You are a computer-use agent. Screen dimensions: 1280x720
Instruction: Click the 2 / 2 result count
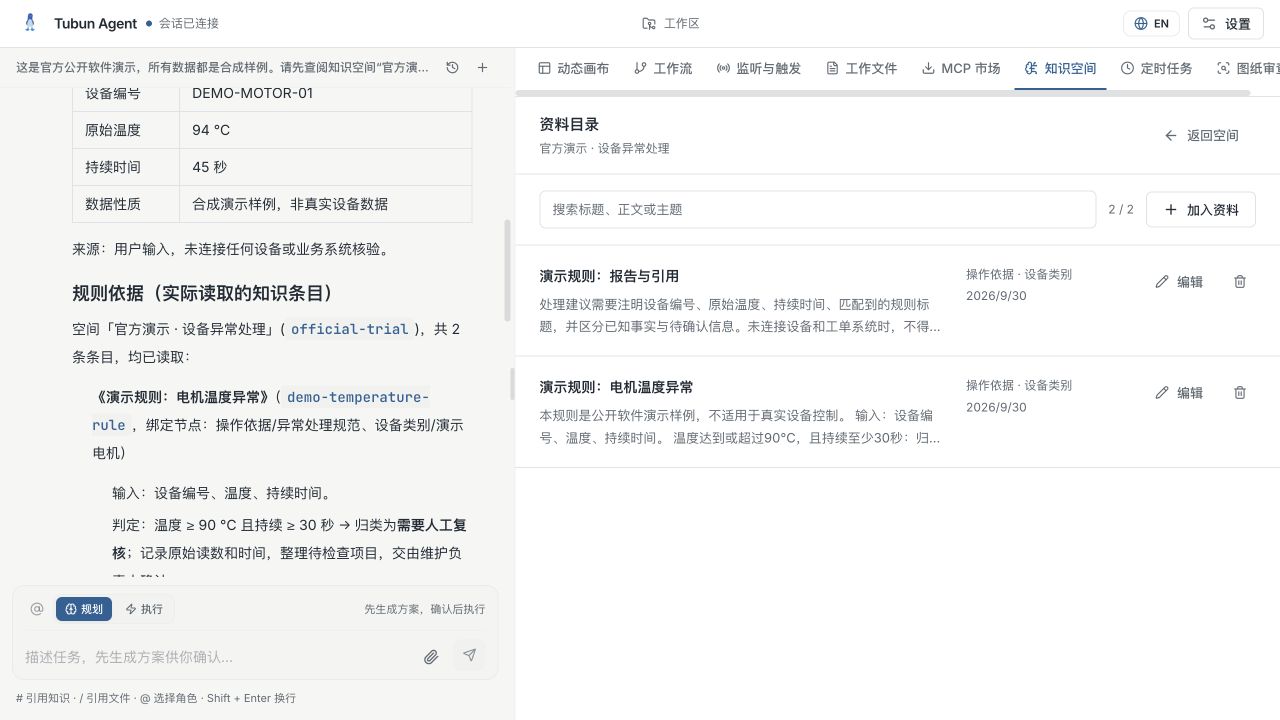tap(1121, 210)
